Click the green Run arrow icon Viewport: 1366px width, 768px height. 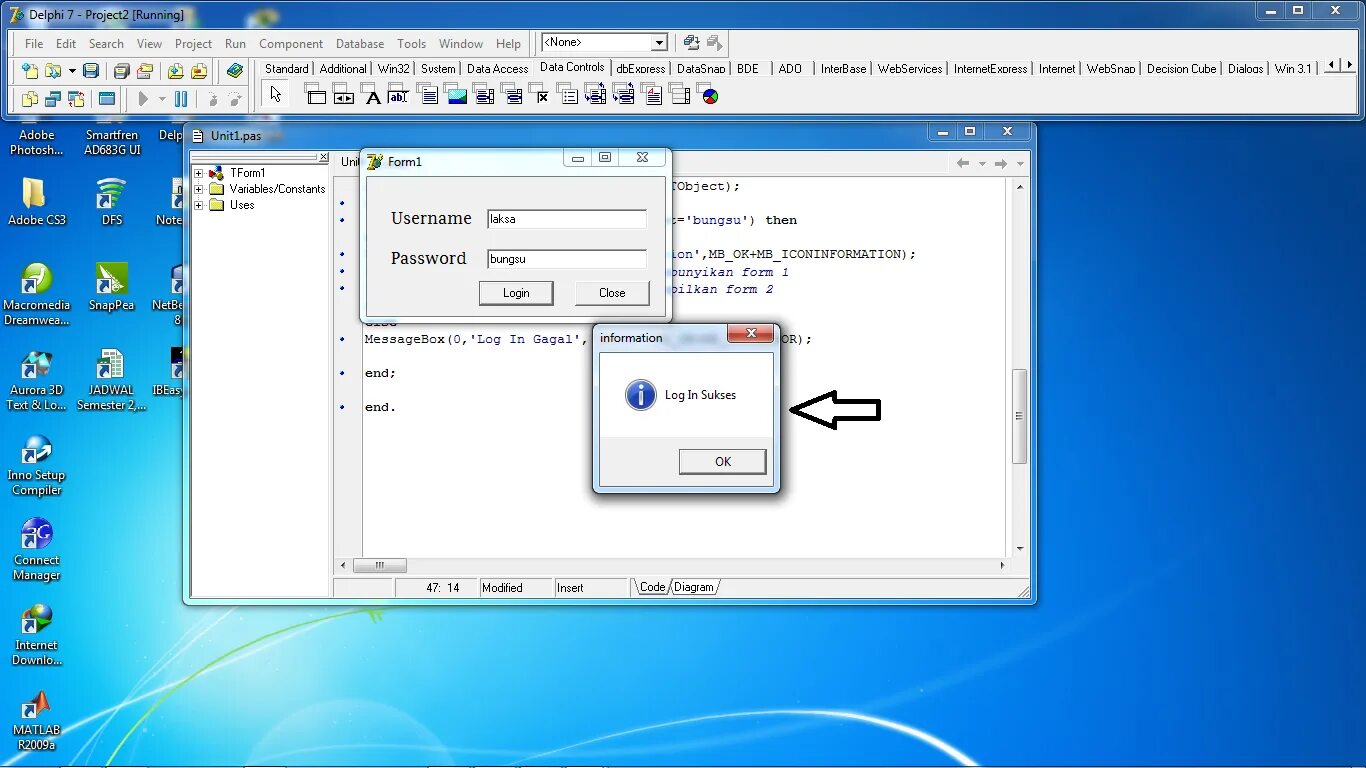click(143, 99)
